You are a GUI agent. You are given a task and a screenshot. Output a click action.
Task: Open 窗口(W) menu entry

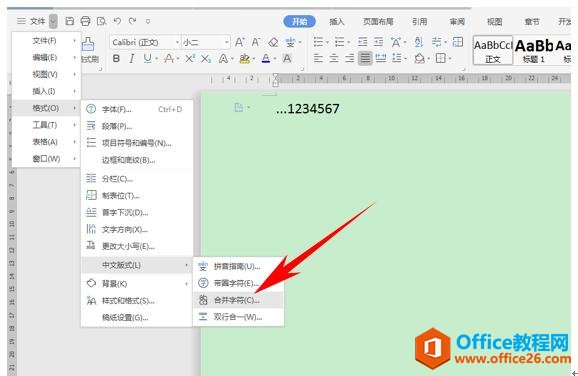[46, 159]
